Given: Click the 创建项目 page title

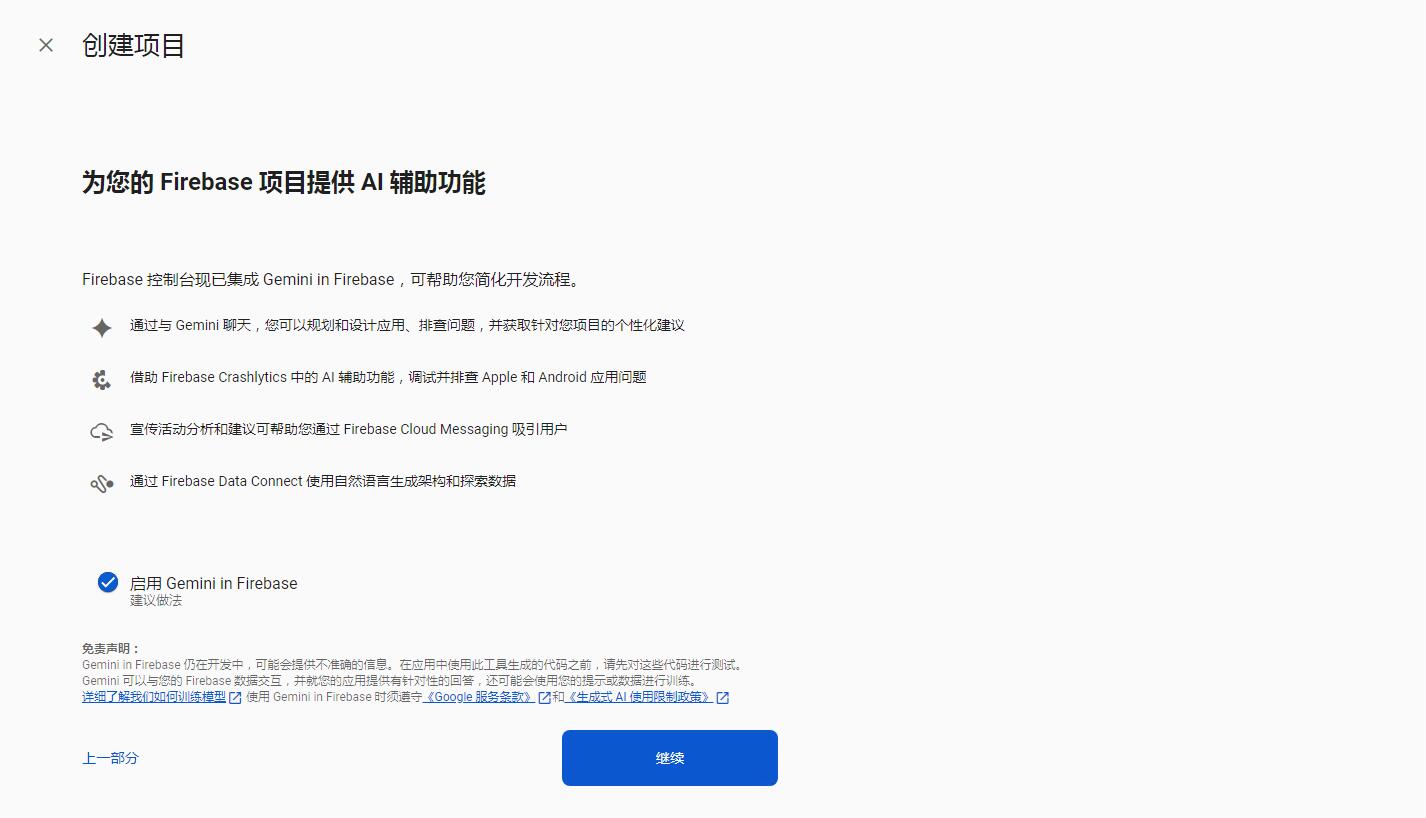Looking at the screenshot, I should (134, 46).
